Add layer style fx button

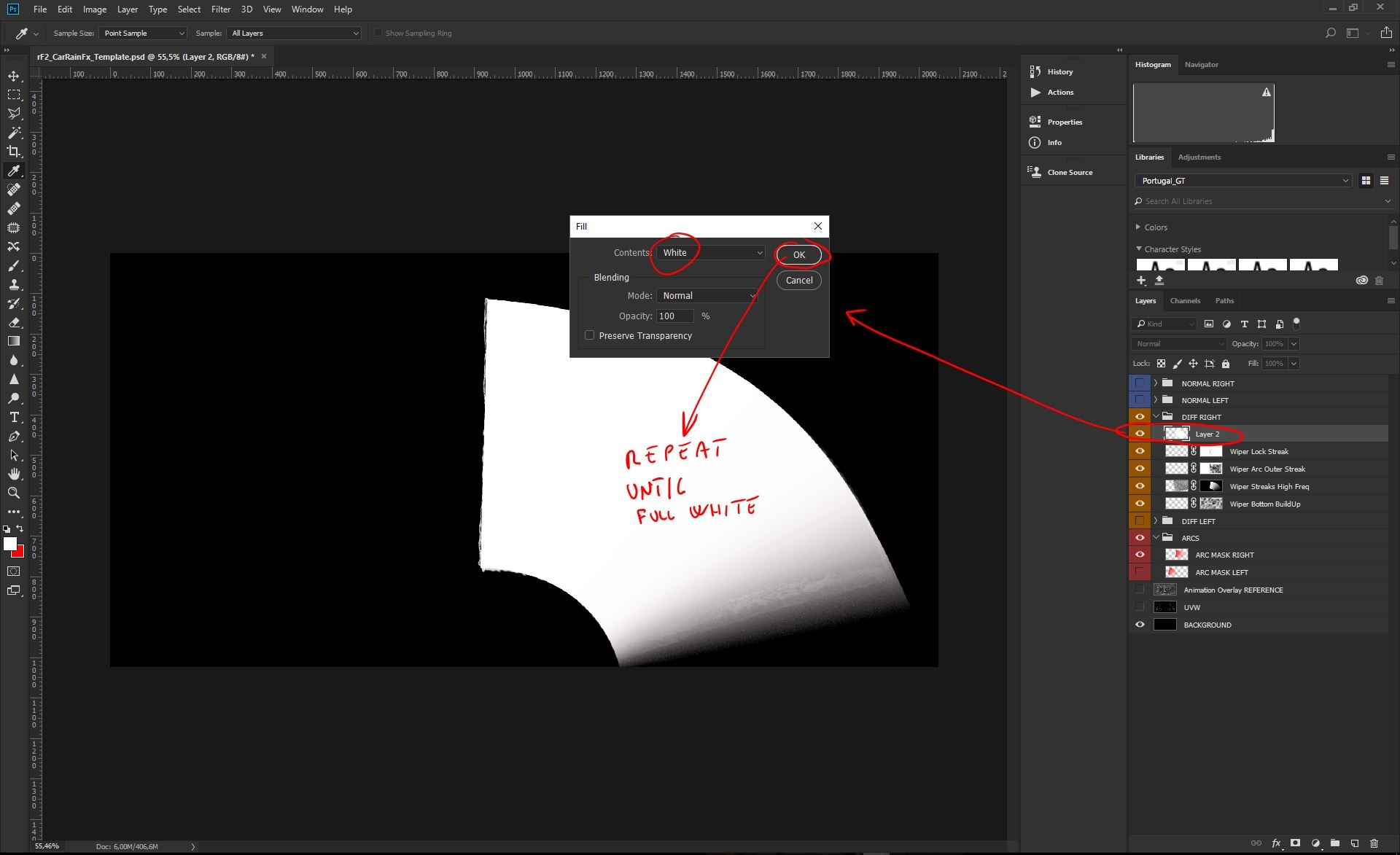pyautogui.click(x=1276, y=843)
